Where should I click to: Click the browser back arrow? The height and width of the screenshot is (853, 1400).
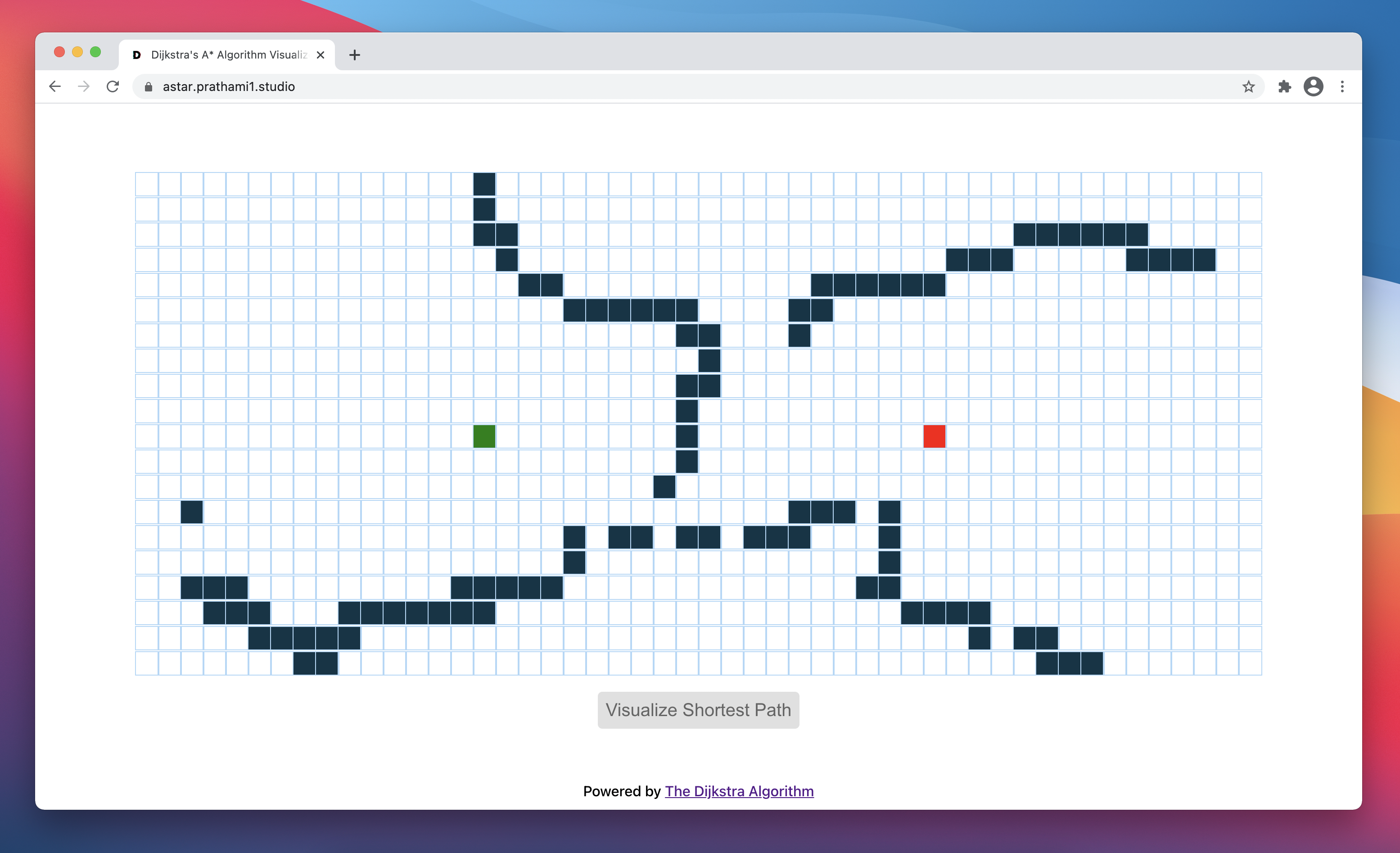point(54,86)
